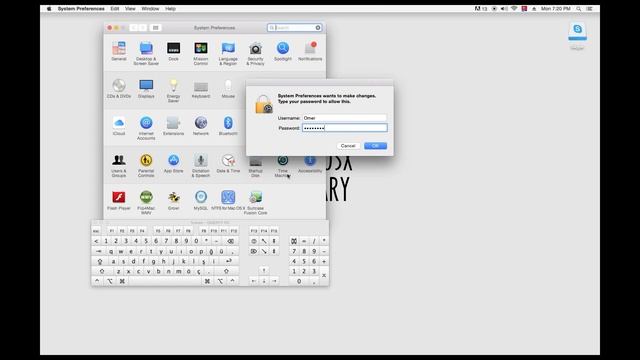Open Flip4Mac WMV preferences
The height and width of the screenshot is (360, 640).
point(146,202)
